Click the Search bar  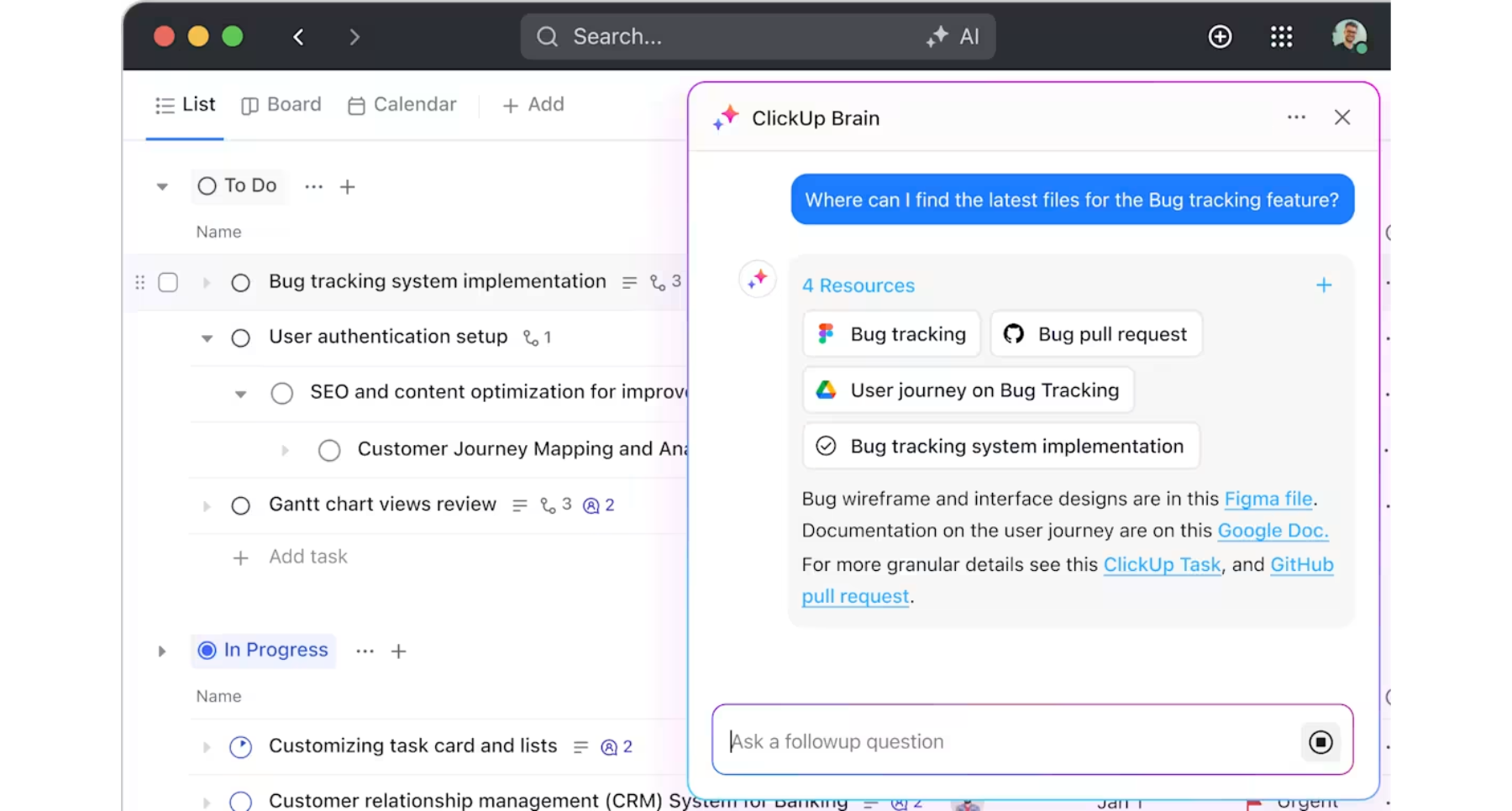tap(758, 36)
